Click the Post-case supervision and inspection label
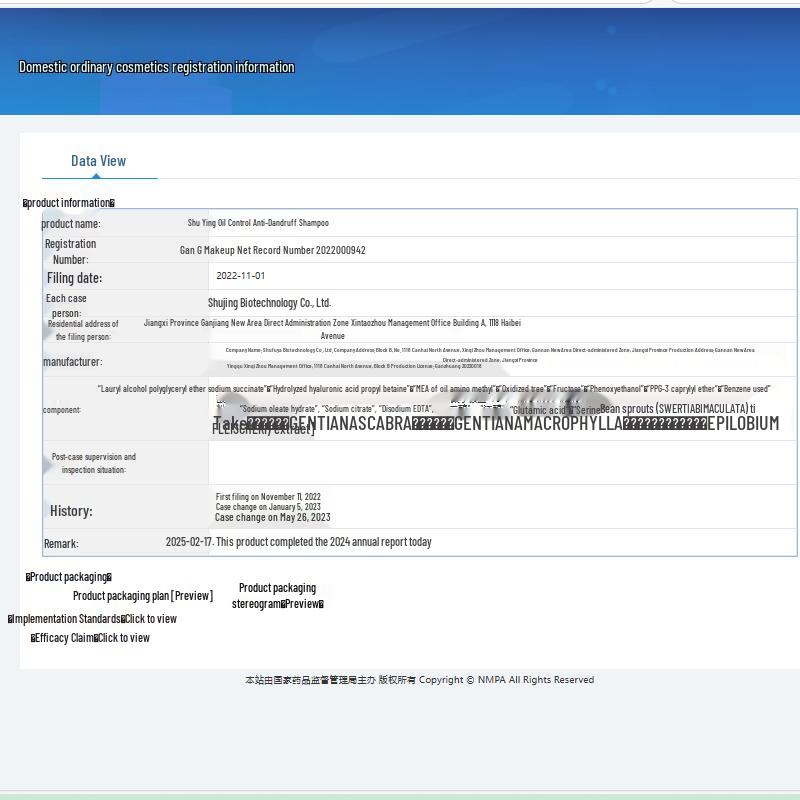This screenshot has height=800, width=800. [x=93, y=463]
